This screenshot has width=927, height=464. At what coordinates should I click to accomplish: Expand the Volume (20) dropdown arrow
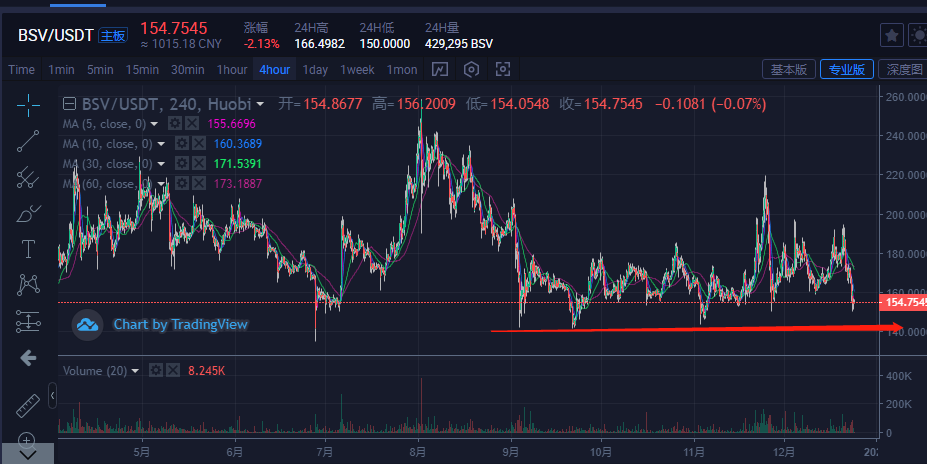click(x=135, y=371)
